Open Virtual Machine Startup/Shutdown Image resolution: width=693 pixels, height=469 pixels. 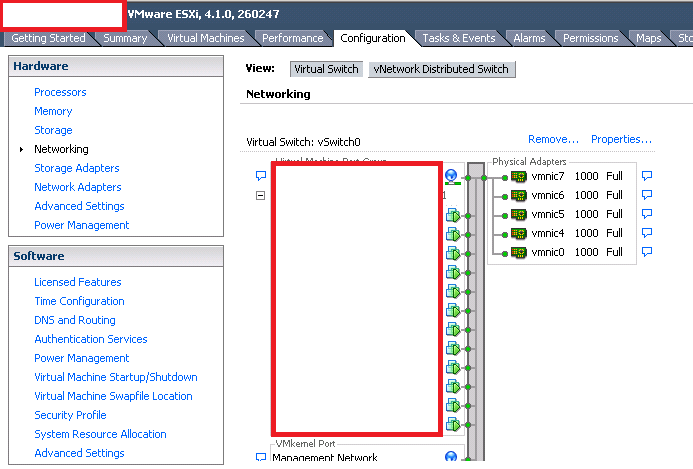[116, 377]
